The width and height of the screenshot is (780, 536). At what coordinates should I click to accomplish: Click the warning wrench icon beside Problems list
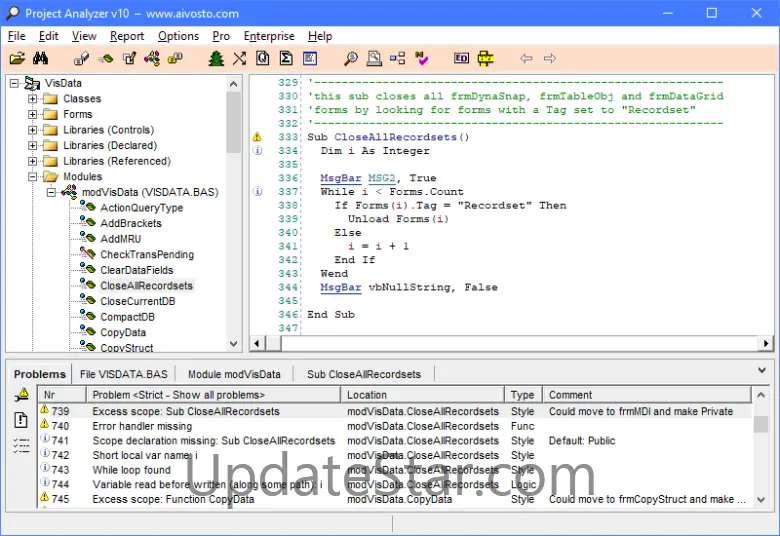point(21,396)
